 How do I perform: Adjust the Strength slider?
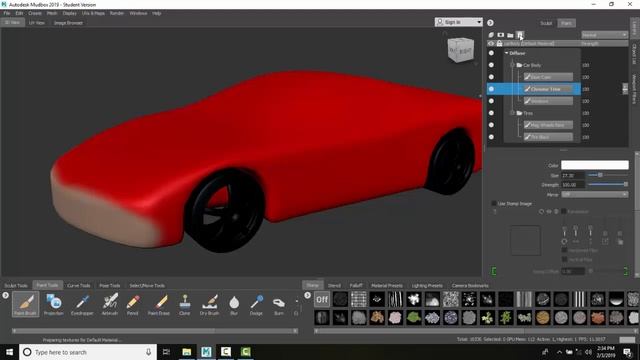tap(607, 184)
